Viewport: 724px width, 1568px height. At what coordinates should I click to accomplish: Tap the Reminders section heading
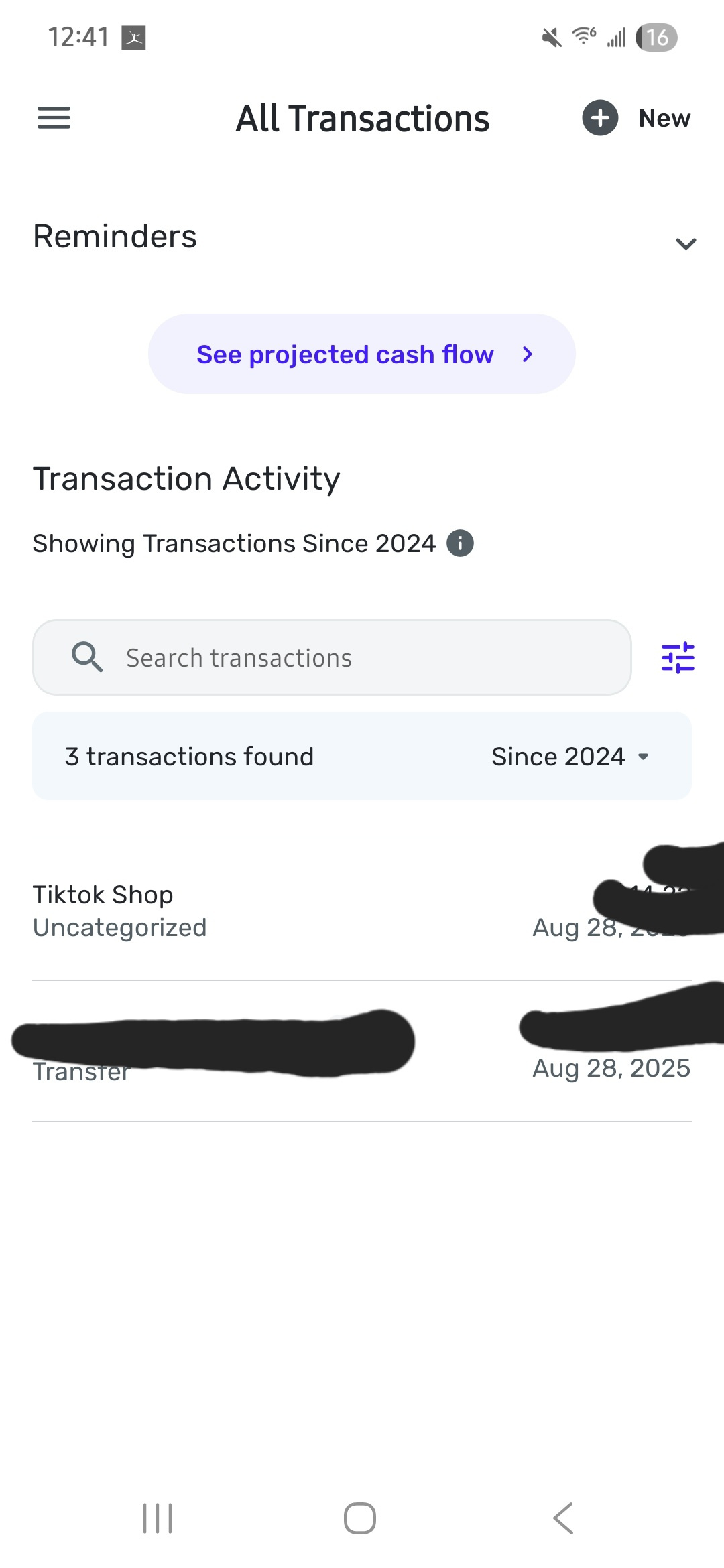tap(115, 237)
